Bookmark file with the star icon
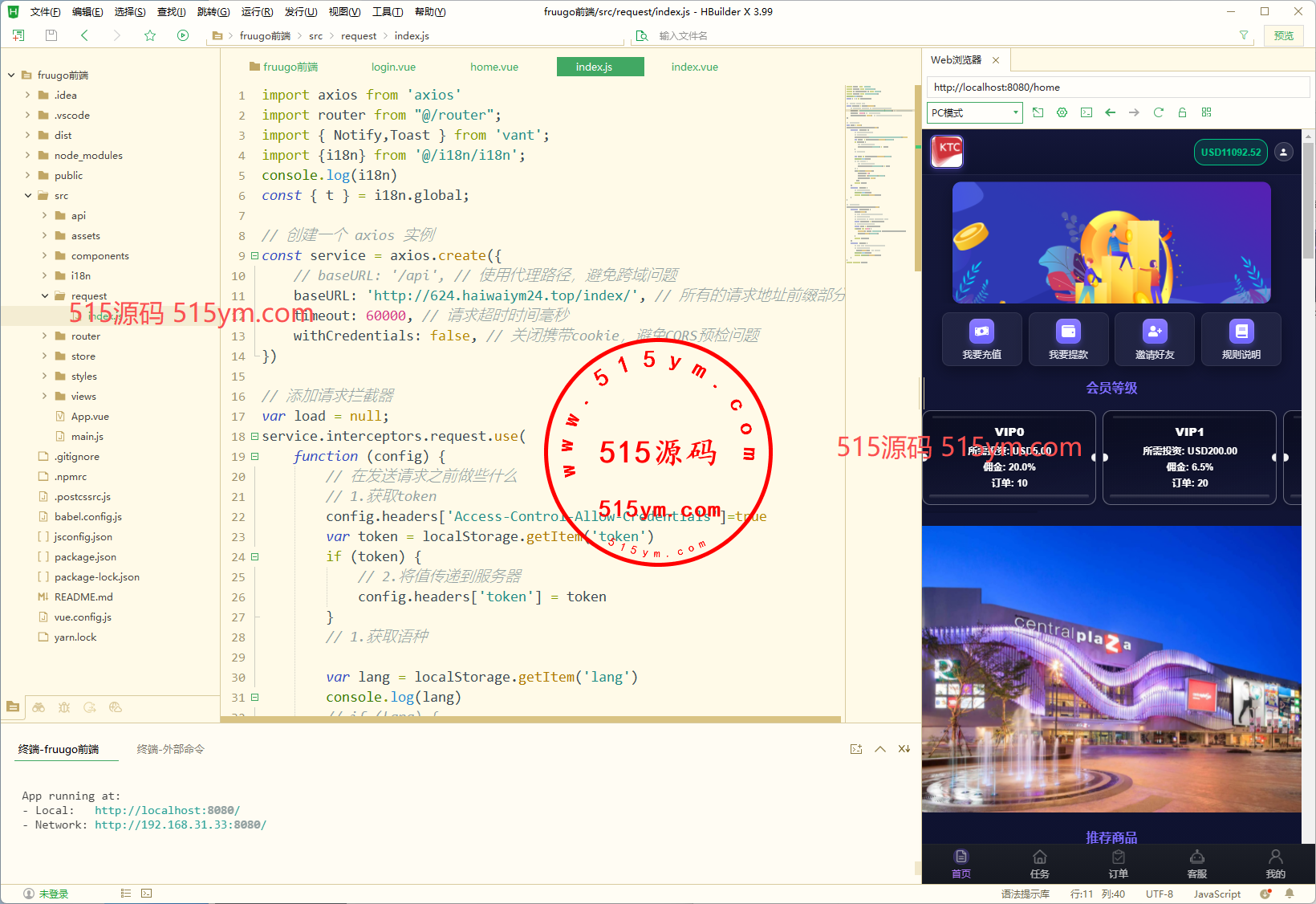1316x904 pixels. (x=150, y=35)
